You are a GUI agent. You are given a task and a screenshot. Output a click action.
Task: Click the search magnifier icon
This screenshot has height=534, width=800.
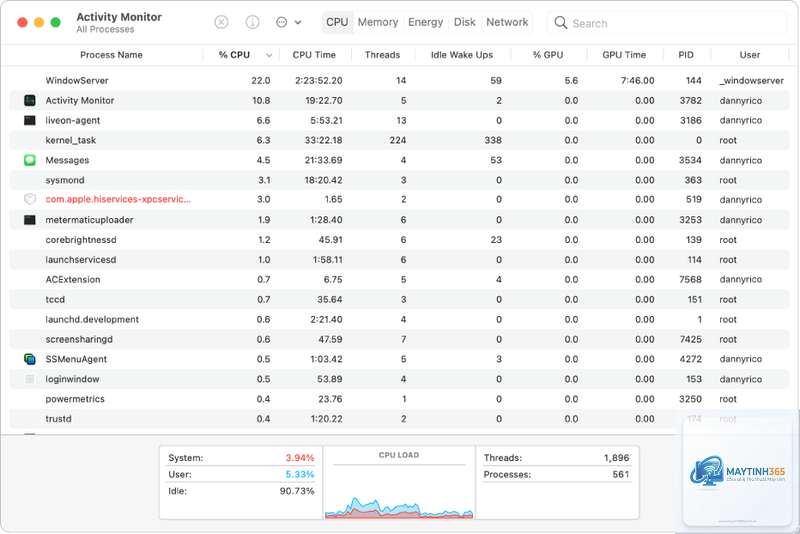[x=560, y=22]
